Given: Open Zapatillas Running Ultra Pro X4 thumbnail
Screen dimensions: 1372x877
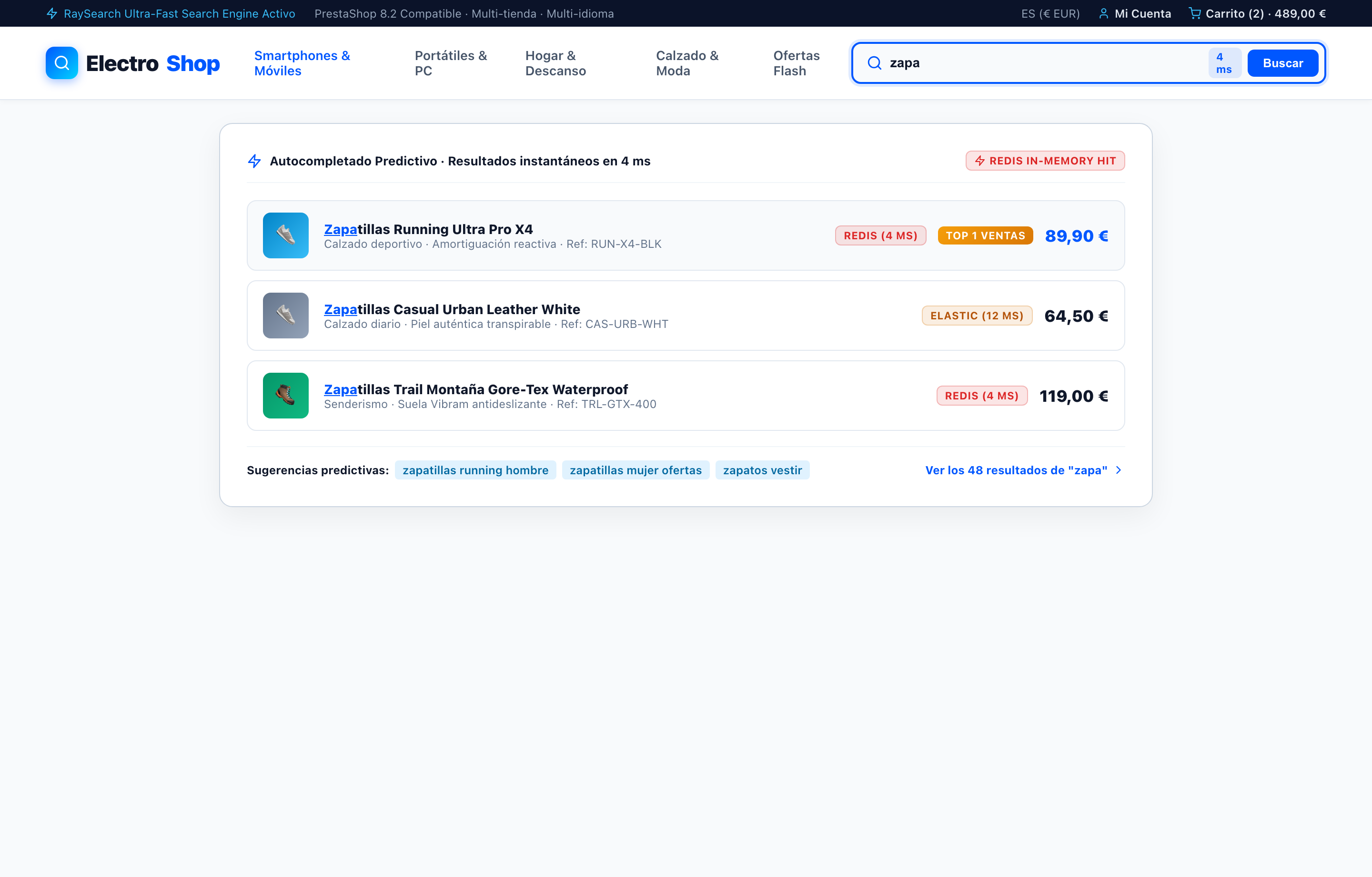Looking at the screenshot, I should click(285, 235).
